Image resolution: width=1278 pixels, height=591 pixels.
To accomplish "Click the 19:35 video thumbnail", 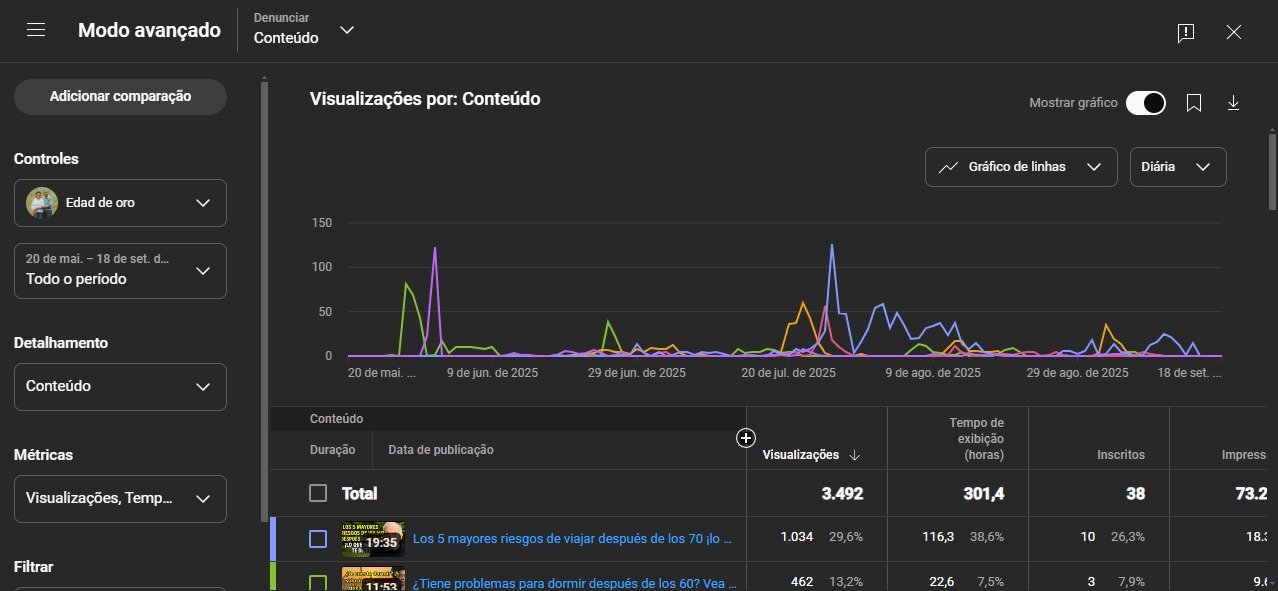I will coord(372,539).
